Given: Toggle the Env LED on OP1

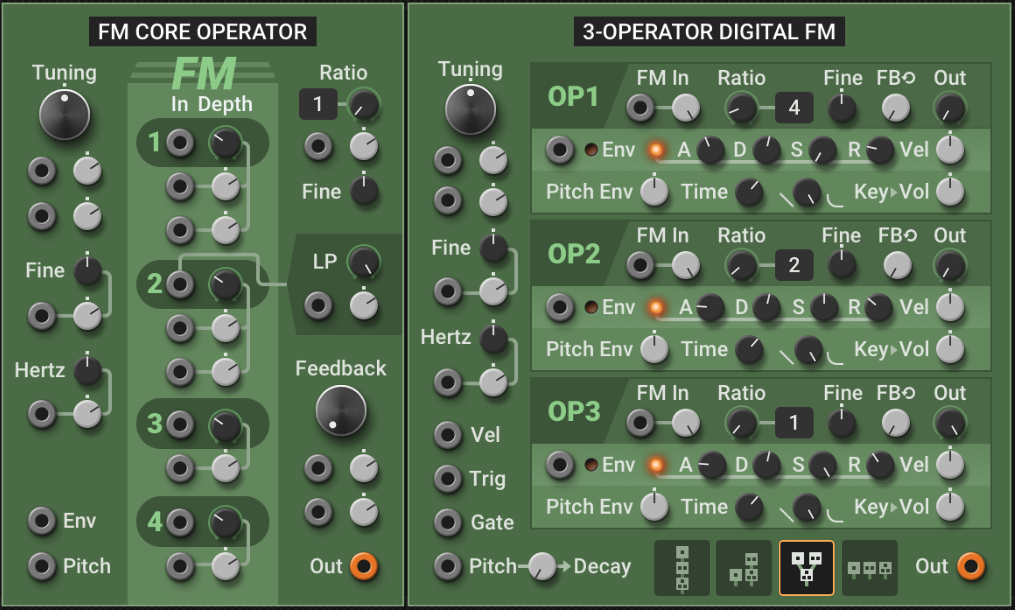Looking at the screenshot, I should (589, 150).
